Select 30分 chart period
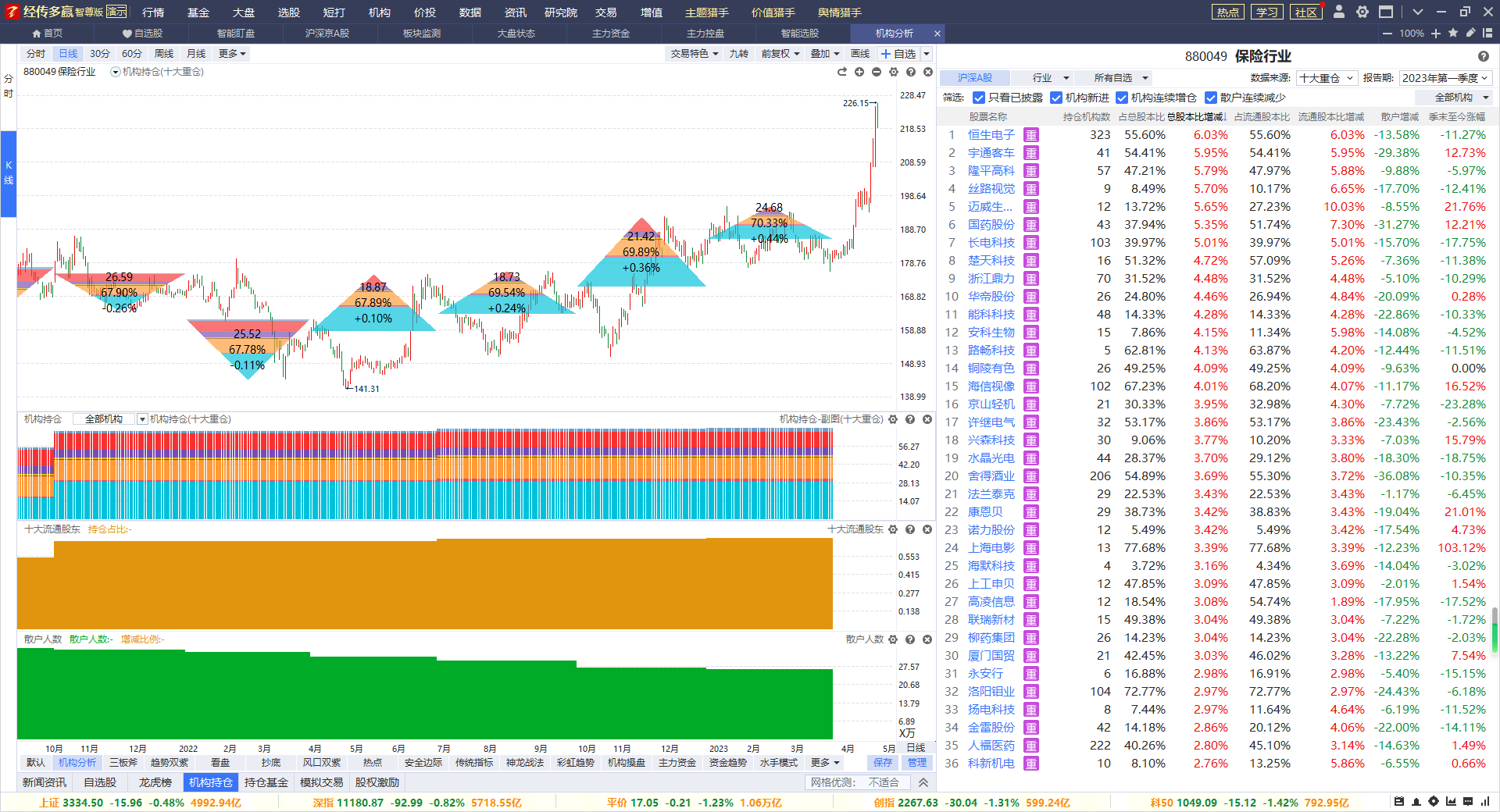This screenshot has width=1500, height=812. [x=100, y=54]
